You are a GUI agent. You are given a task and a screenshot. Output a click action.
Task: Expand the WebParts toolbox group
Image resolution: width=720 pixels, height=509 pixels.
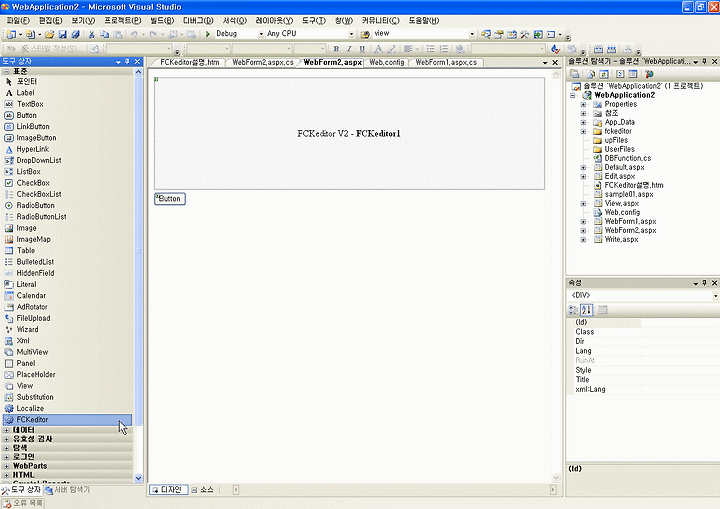tap(6, 466)
